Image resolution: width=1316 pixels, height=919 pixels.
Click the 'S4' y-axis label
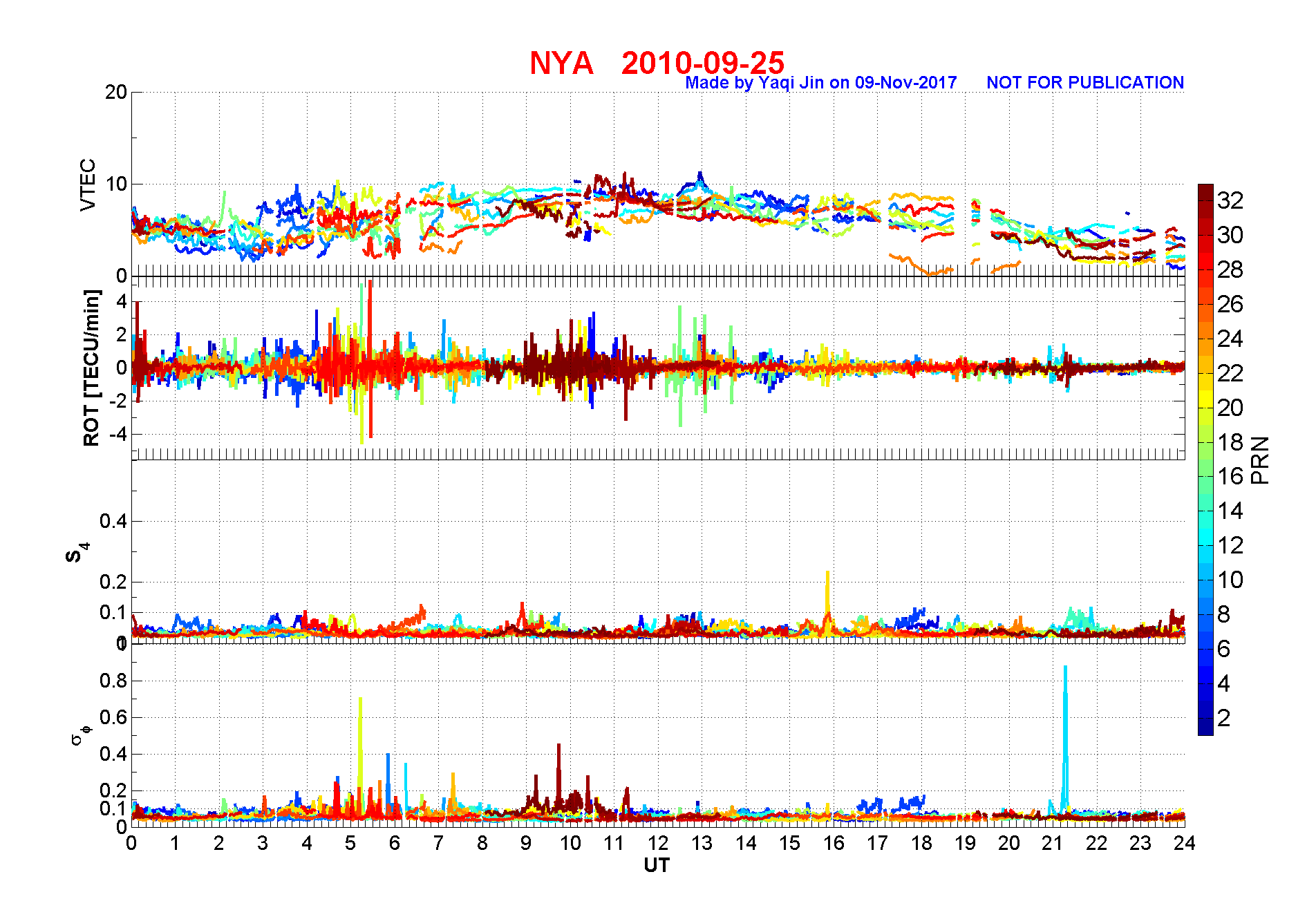pos(77,553)
